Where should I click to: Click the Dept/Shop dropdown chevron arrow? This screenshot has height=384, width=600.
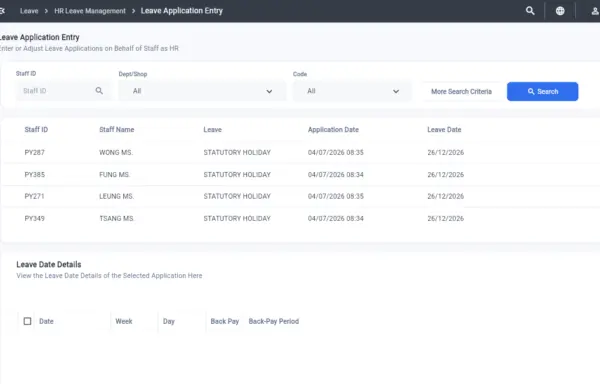coord(269,91)
